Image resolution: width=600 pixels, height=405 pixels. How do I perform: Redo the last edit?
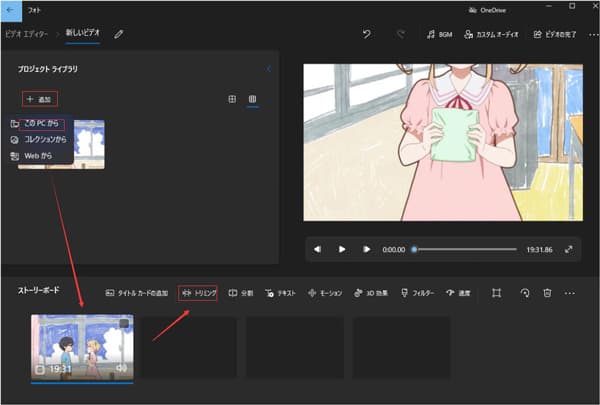point(401,34)
